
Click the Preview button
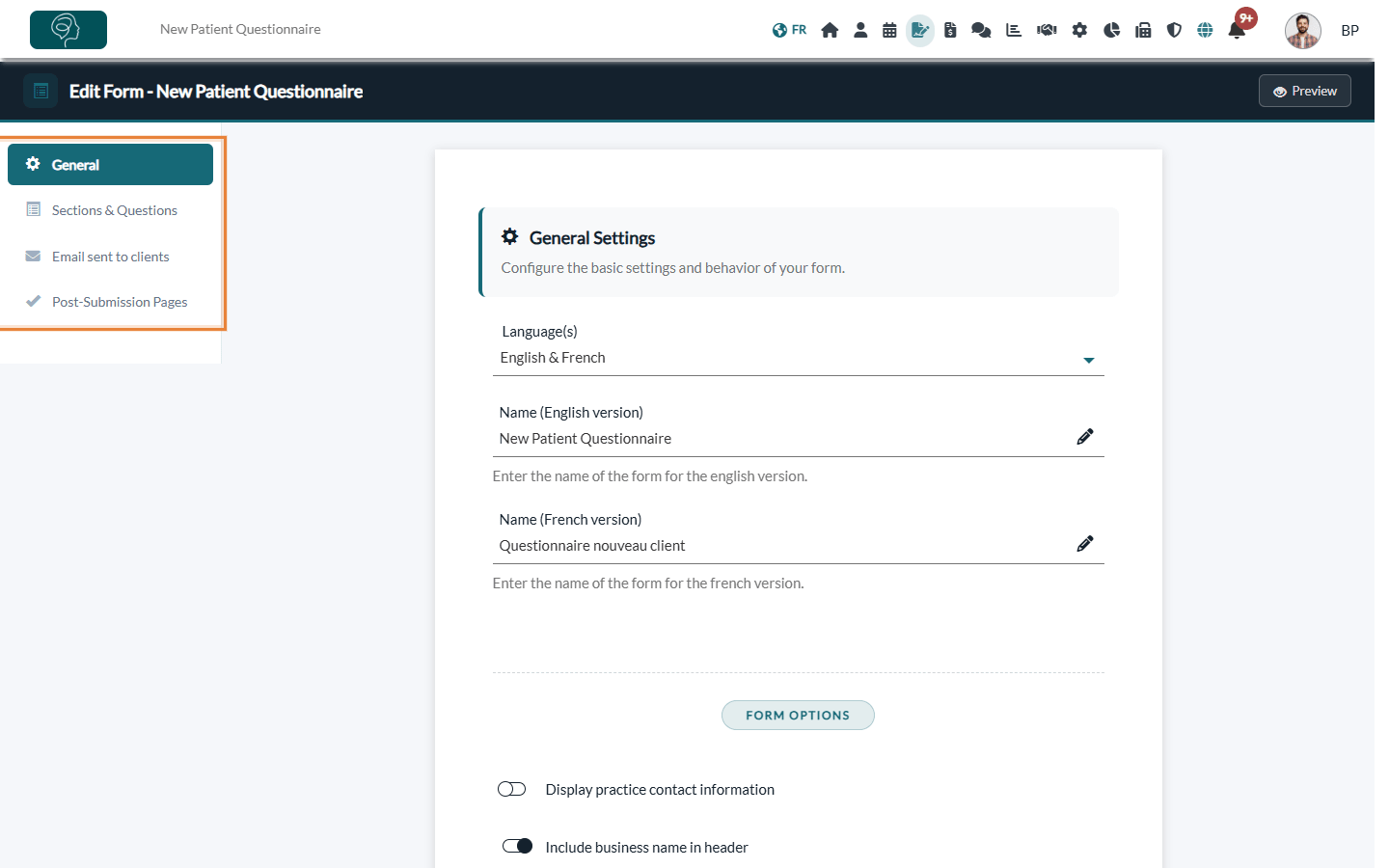pos(1304,91)
